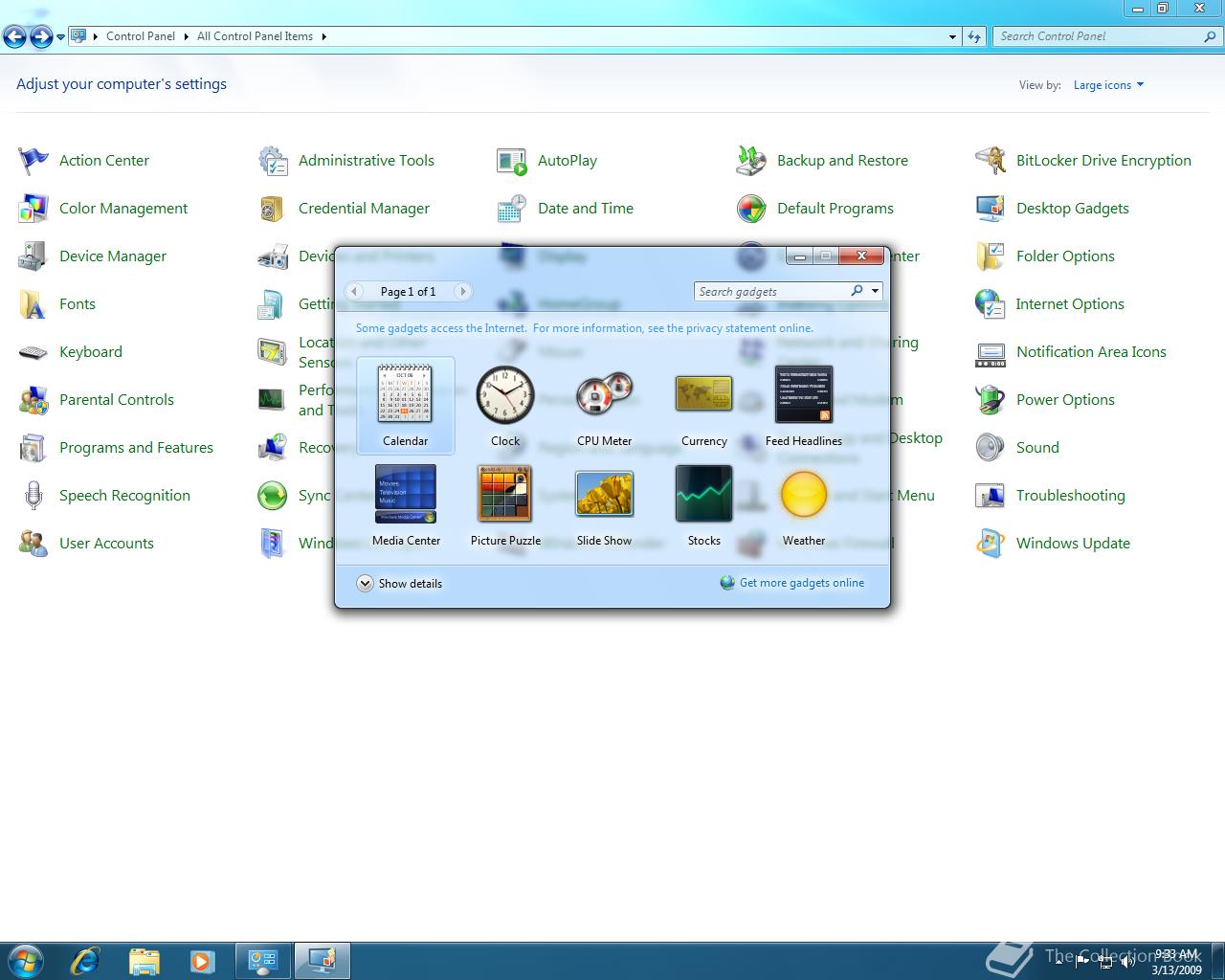Open Programs and Features icon
The image size is (1225, 980).
33,448
